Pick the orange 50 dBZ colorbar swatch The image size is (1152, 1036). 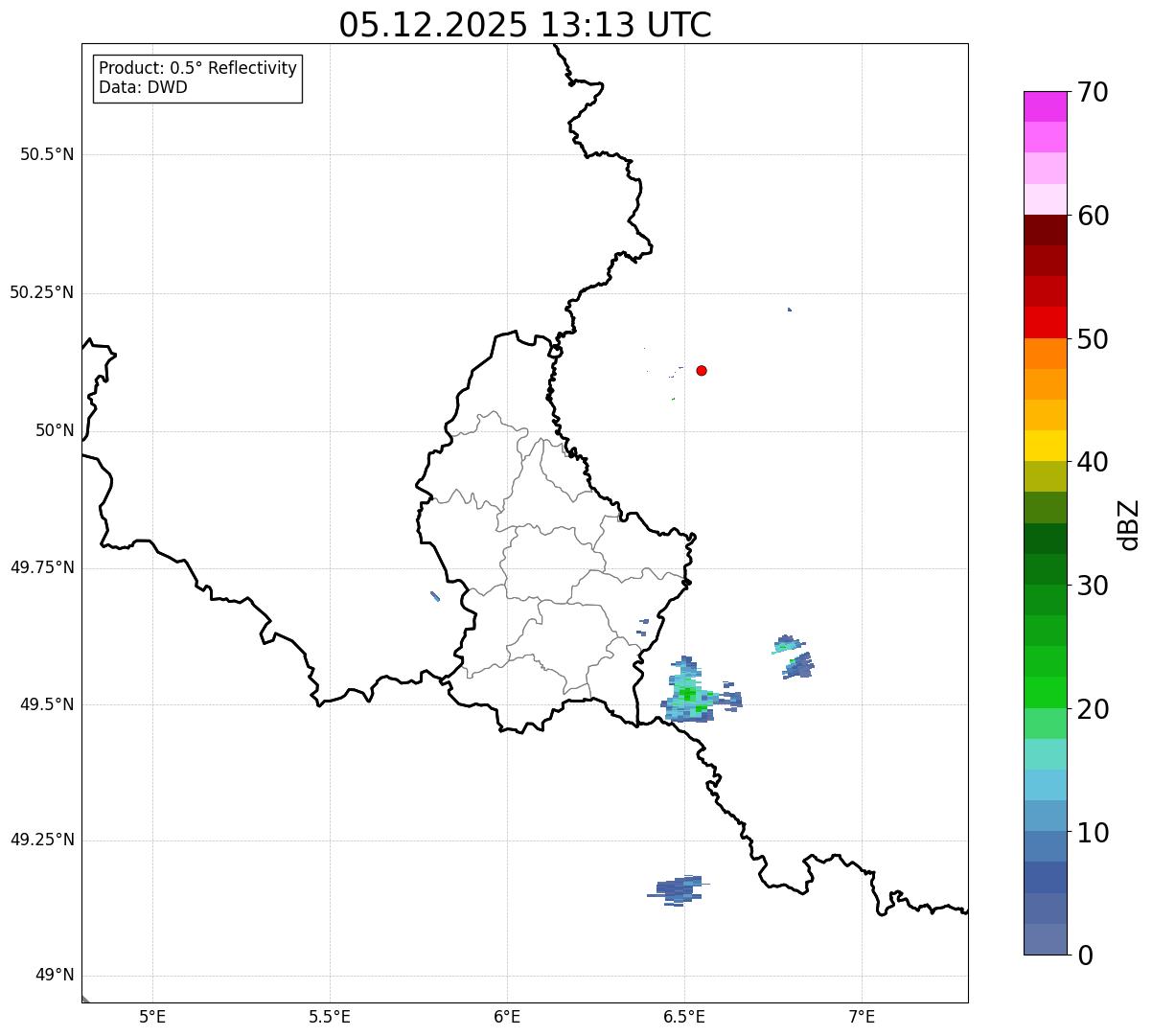pyautogui.click(x=1045, y=354)
